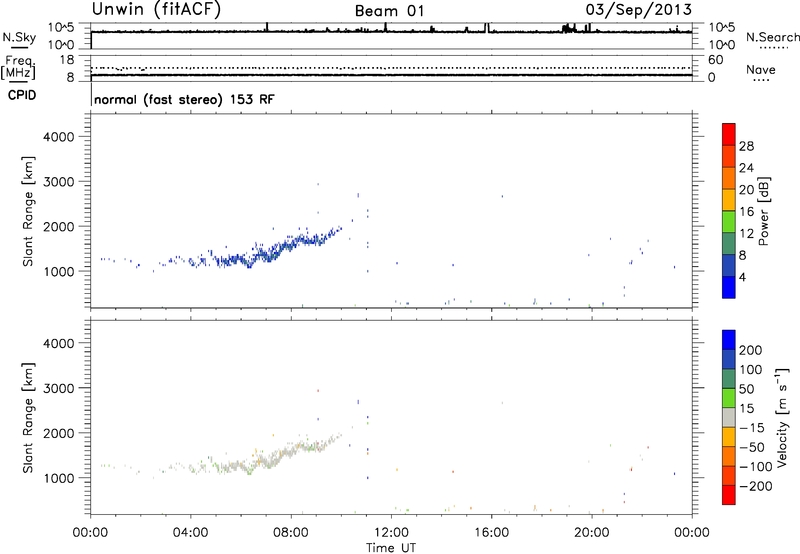This screenshot has height=554, width=800.
Task: Select the "N.Sky" legend label
Action: point(19,37)
